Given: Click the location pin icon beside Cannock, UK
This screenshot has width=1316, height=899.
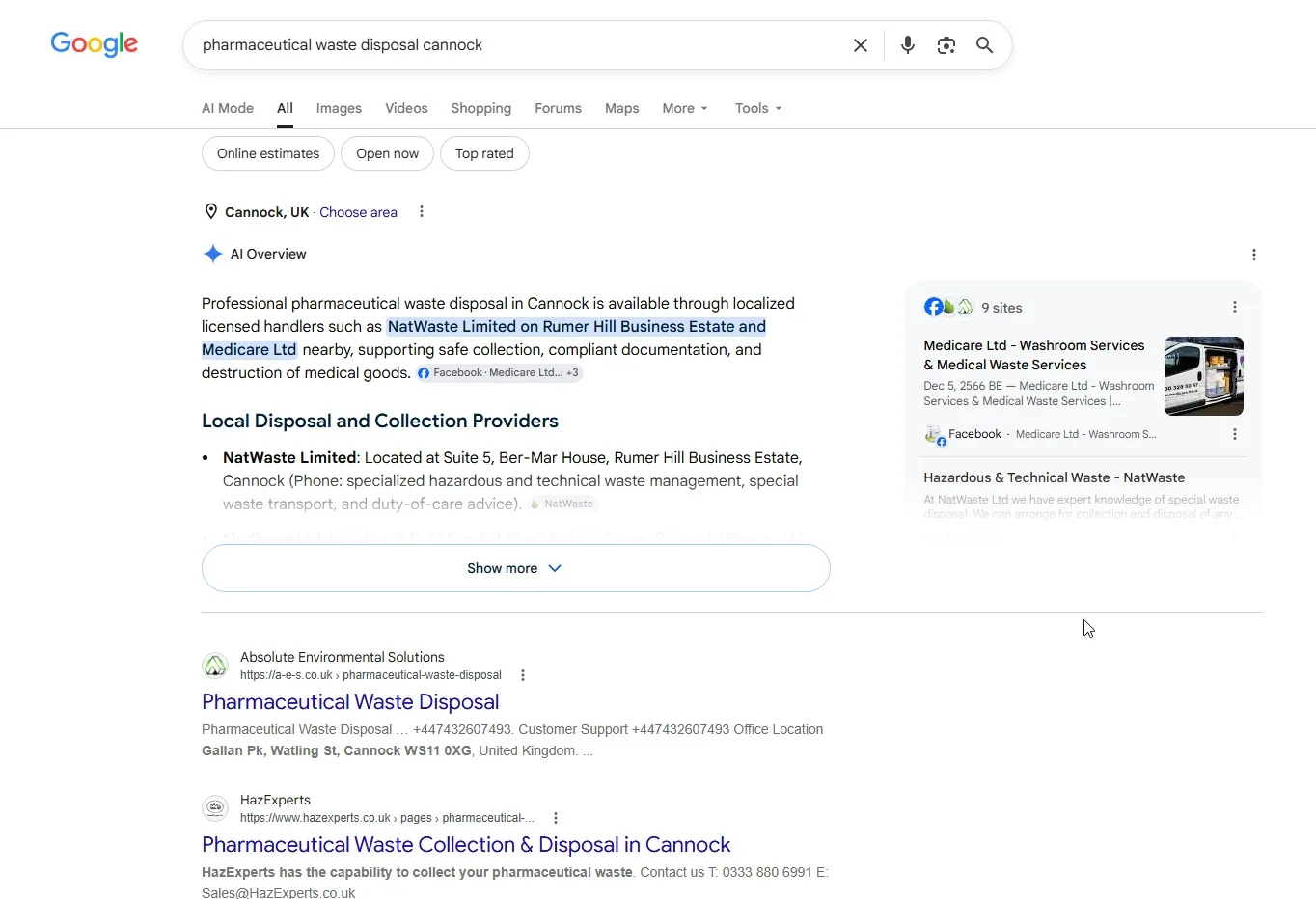Looking at the screenshot, I should click(210, 212).
